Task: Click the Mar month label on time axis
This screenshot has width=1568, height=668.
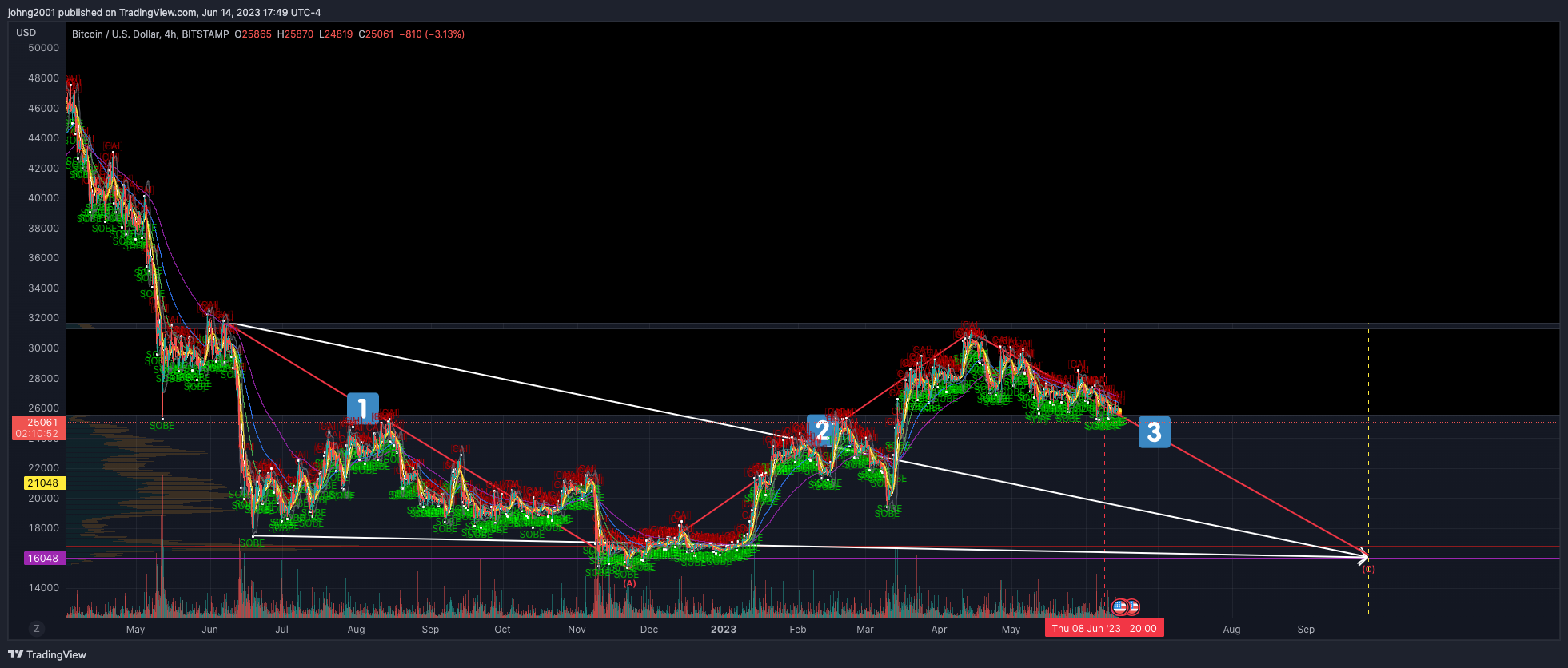Action: [865, 630]
